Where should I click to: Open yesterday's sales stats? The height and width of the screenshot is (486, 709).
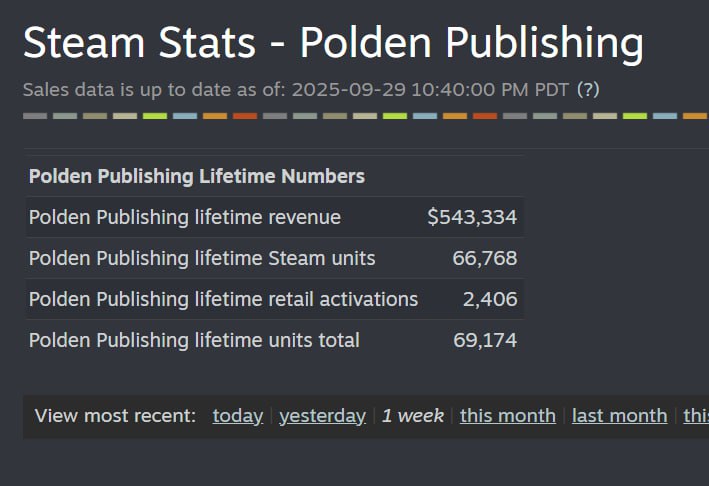322,416
